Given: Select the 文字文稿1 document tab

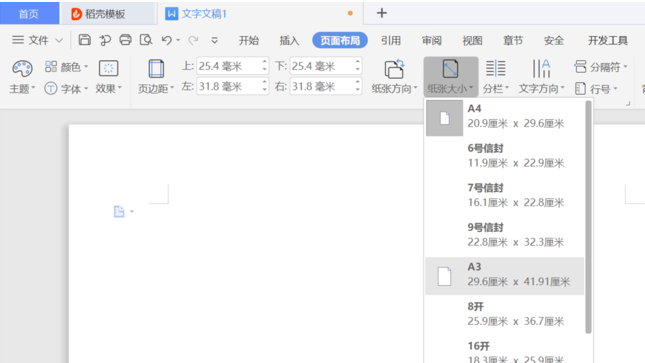Looking at the screenshot, I should click(260, 14).
